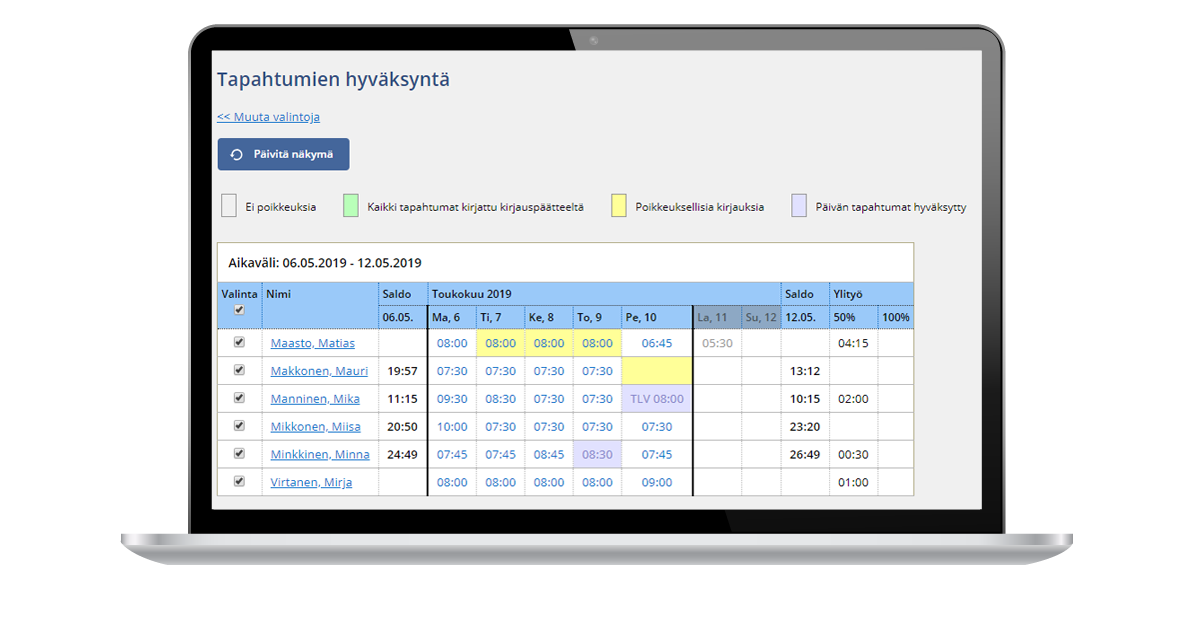This screenshot has width=1200, height=628.
Task: Open employee link Makkonen, Mauri
Action: click(319, 371)
